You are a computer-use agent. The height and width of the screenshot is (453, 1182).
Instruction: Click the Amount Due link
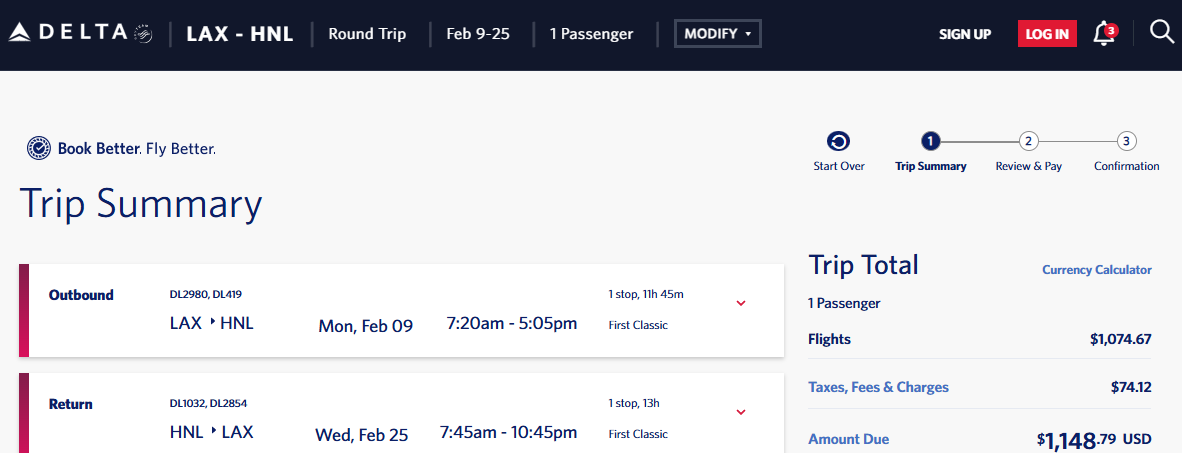(x=848, y=439)
